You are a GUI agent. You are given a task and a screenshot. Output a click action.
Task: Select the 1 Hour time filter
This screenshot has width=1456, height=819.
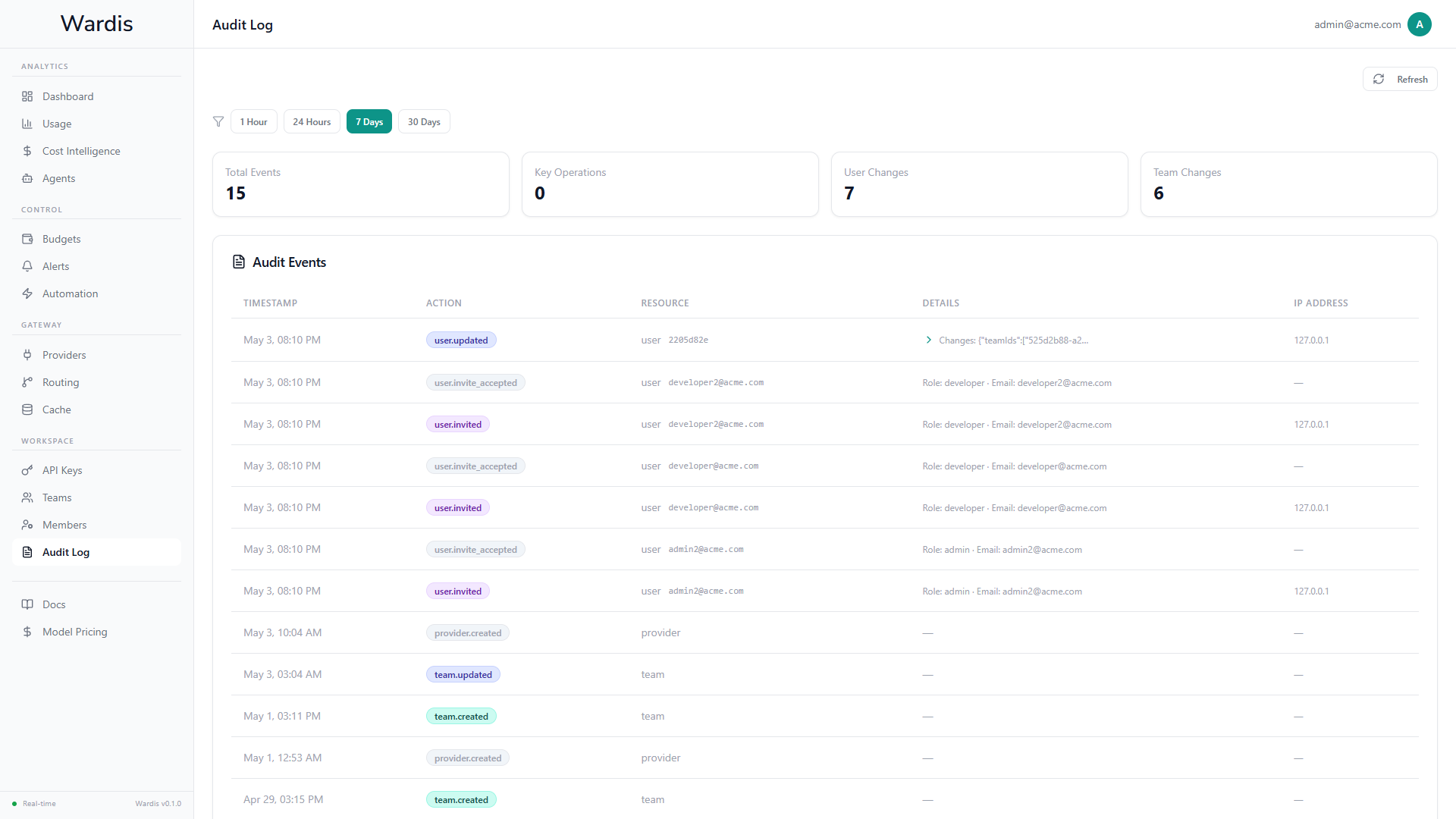tap(253, 121)
